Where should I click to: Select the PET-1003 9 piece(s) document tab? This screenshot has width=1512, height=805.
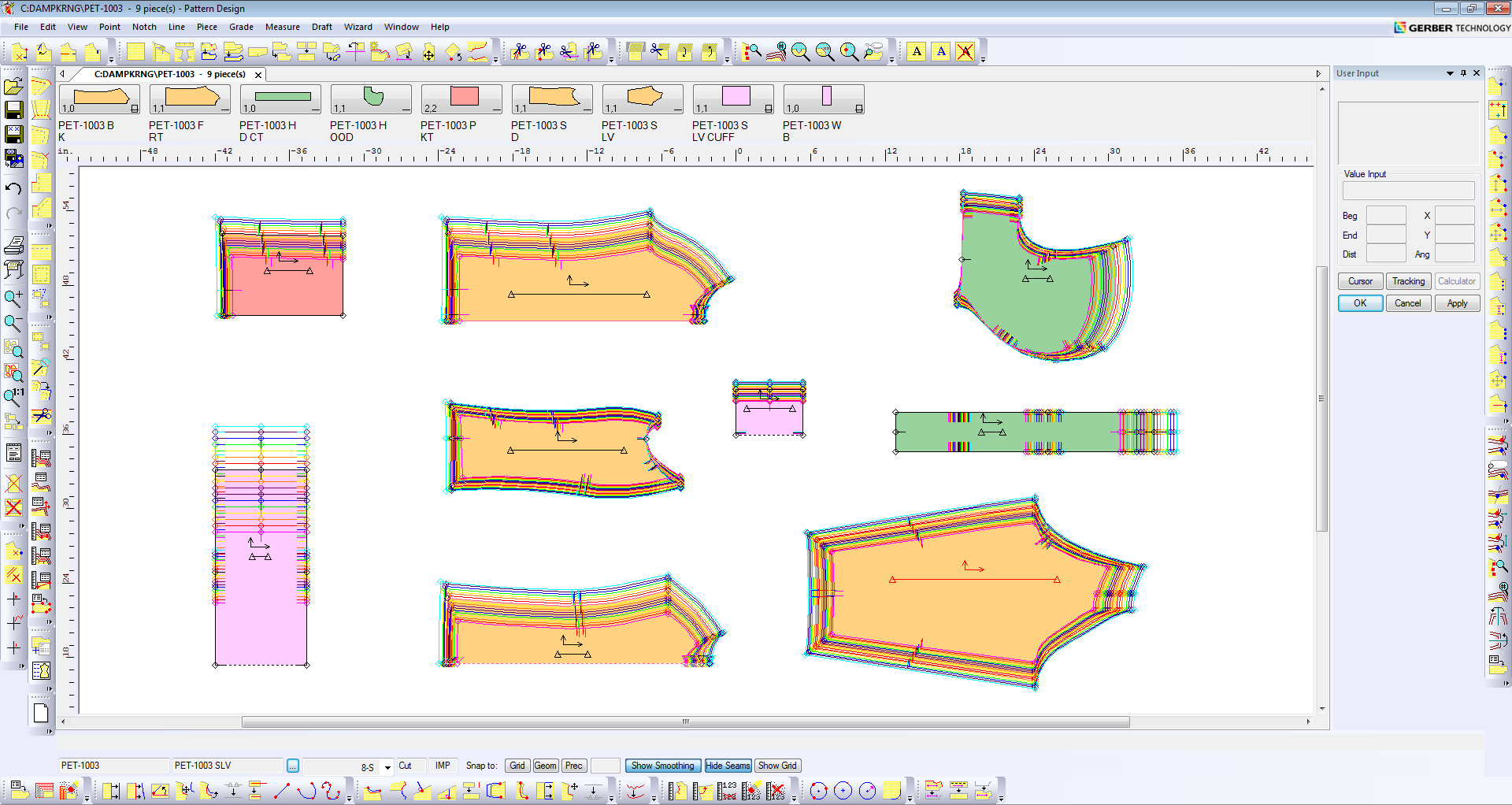tap(169, 74)
